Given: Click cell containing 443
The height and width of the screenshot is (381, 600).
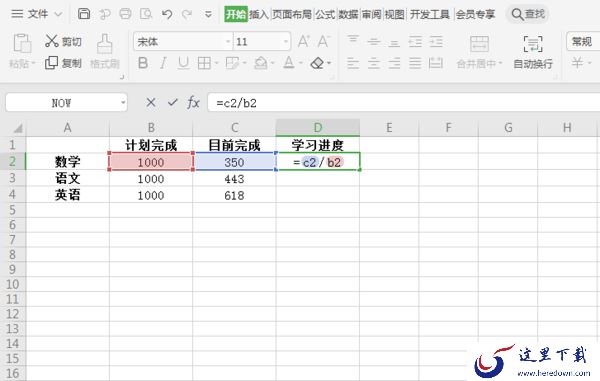Looking at the screenshot, I should pyautogui.click(x=234, y=179).
